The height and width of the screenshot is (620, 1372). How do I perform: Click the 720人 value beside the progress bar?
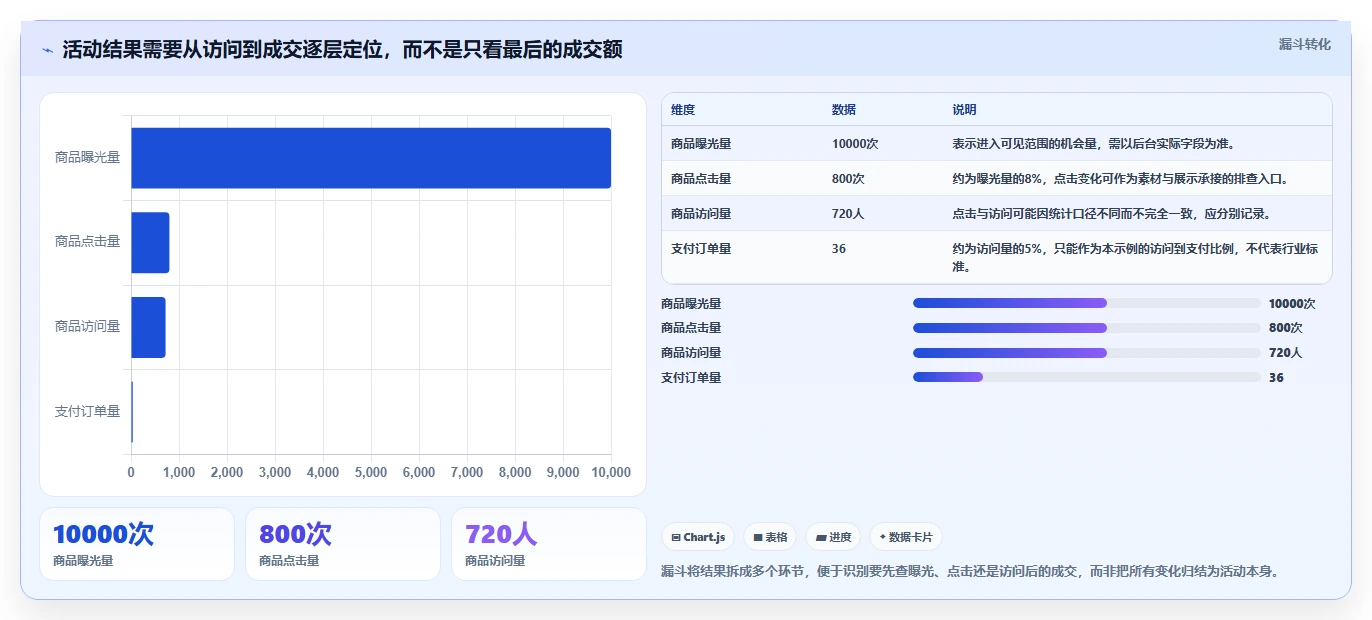(x=1285, y=353)
